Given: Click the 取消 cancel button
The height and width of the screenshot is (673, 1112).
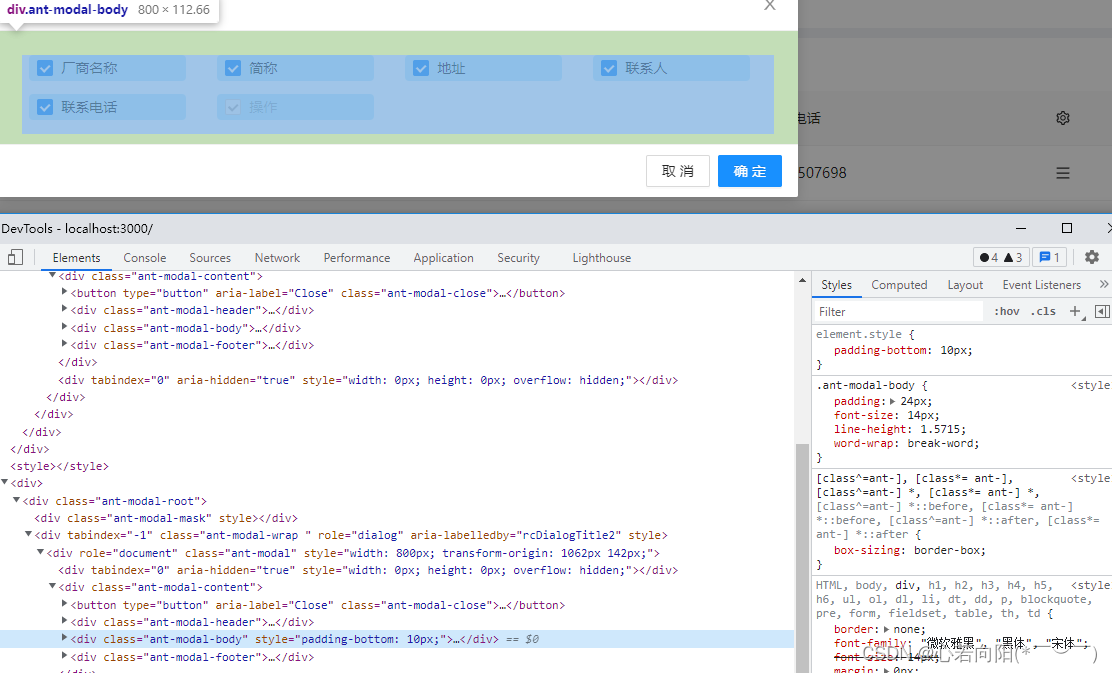Looking at the screenshot, I should 678,171.
